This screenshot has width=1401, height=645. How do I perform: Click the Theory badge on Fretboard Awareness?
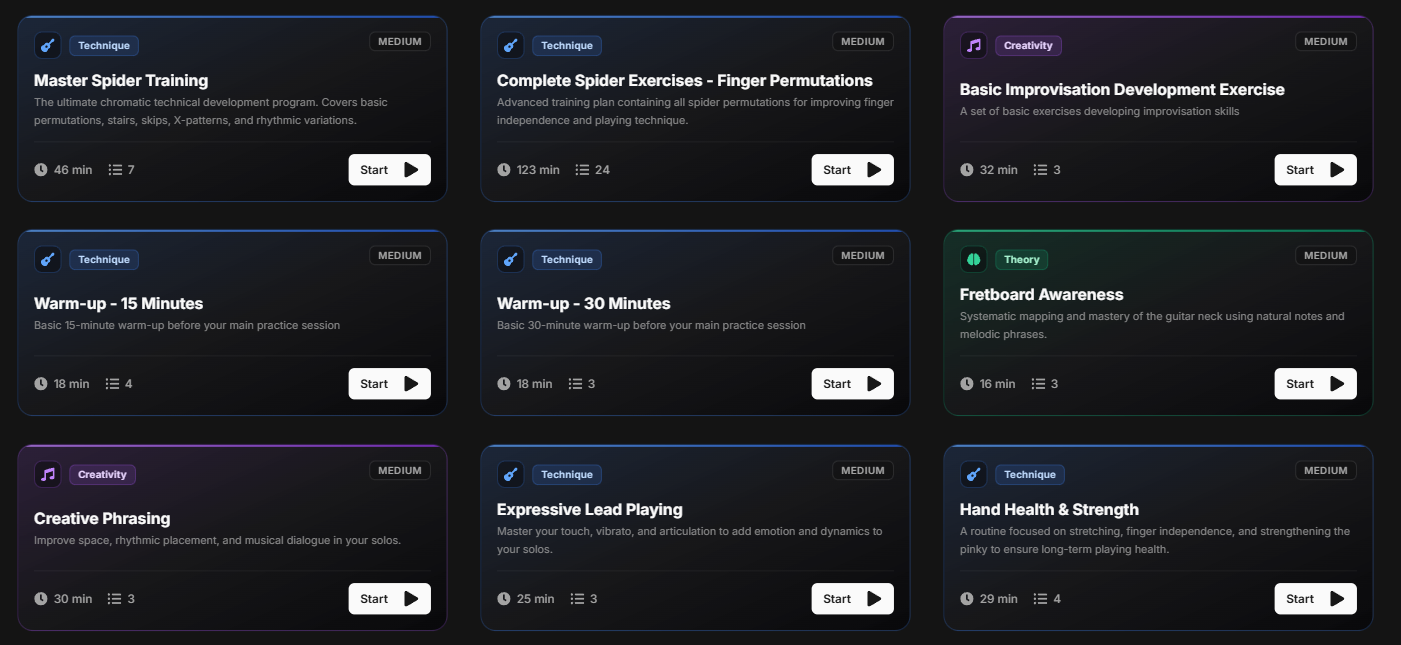tap(1021, 259)
